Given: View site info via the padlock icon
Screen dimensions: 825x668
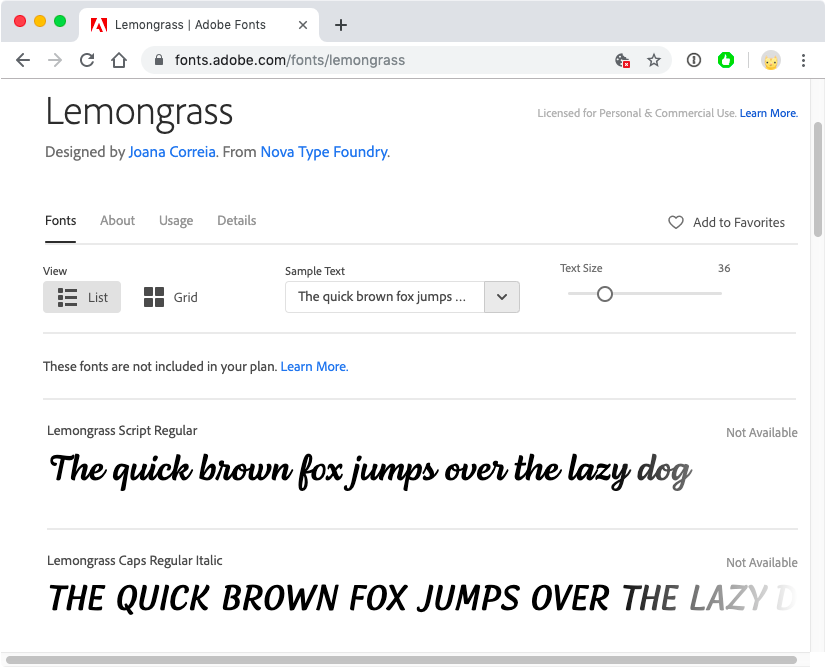Looking at the screenshot, I should 159,60.
